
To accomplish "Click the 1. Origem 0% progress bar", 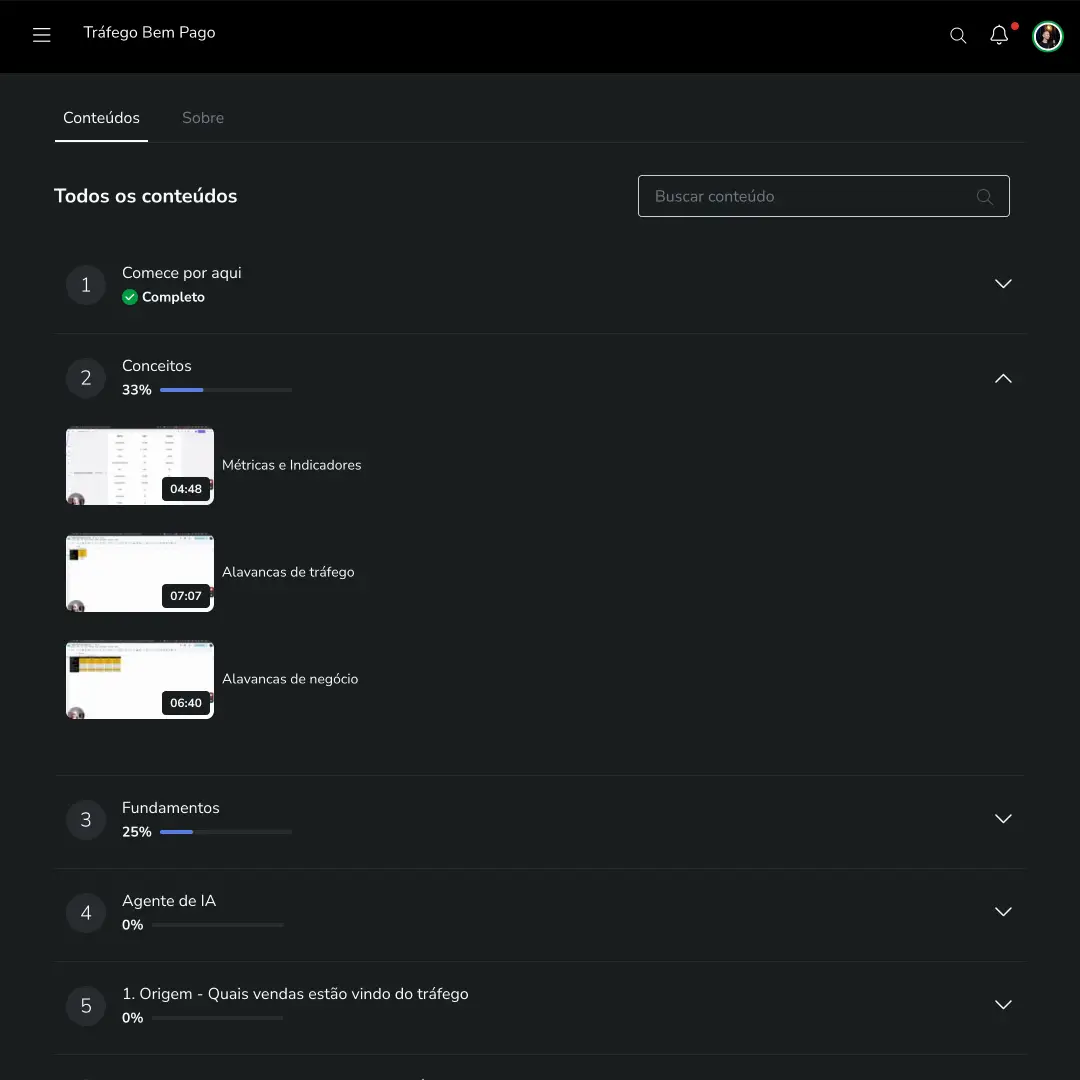I will coord(218,1018).
